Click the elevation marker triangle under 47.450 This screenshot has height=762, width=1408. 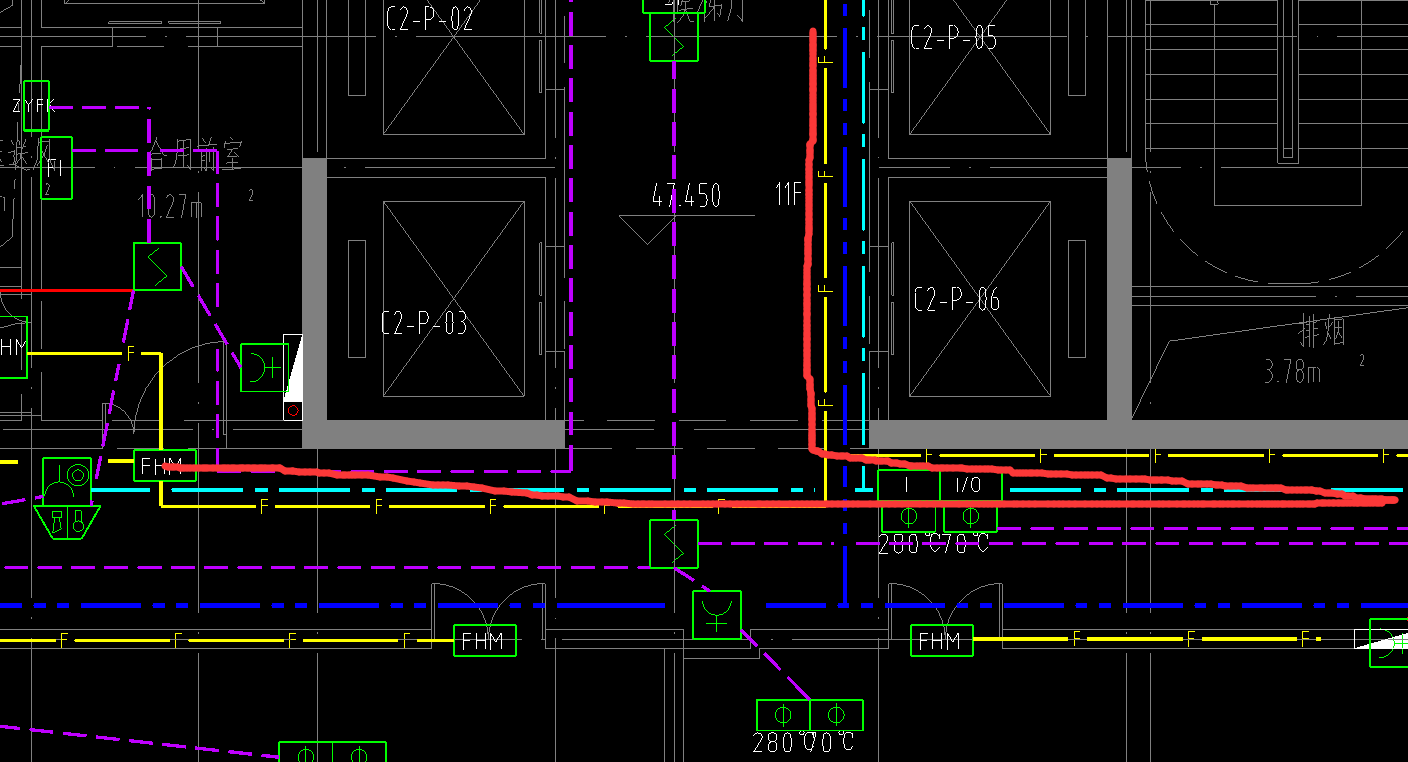tap(648, 229)
